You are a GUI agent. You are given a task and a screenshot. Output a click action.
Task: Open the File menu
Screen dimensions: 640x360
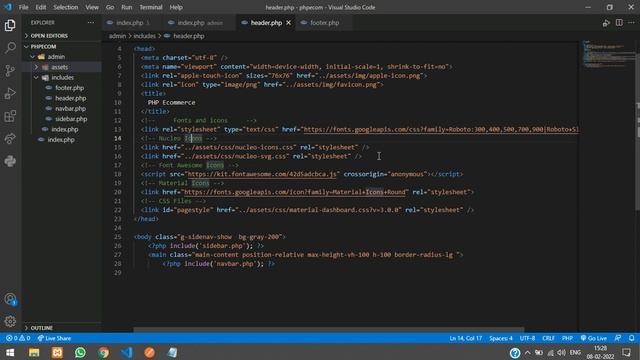pos(23,7)
